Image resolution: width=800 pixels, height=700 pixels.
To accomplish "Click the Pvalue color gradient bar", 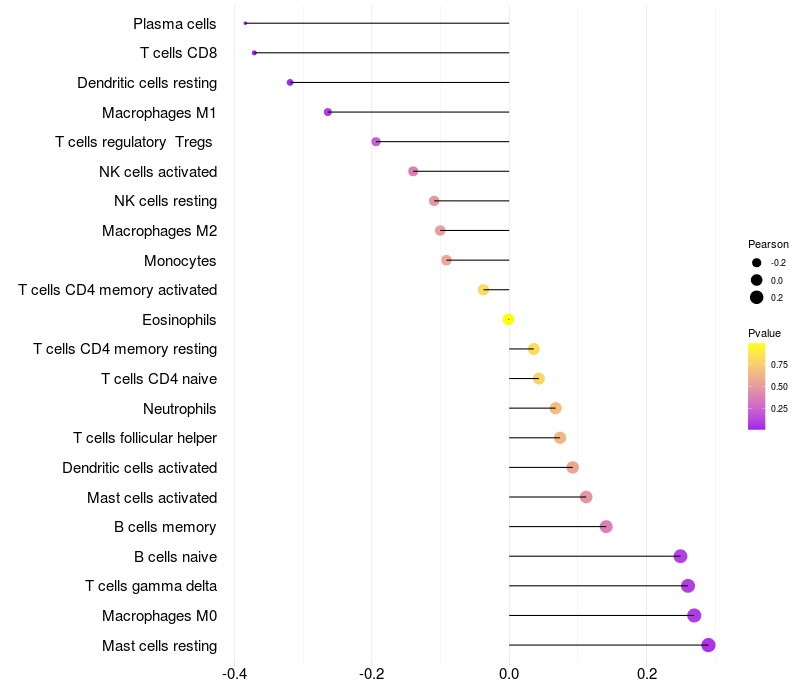I will pos(757,387).
